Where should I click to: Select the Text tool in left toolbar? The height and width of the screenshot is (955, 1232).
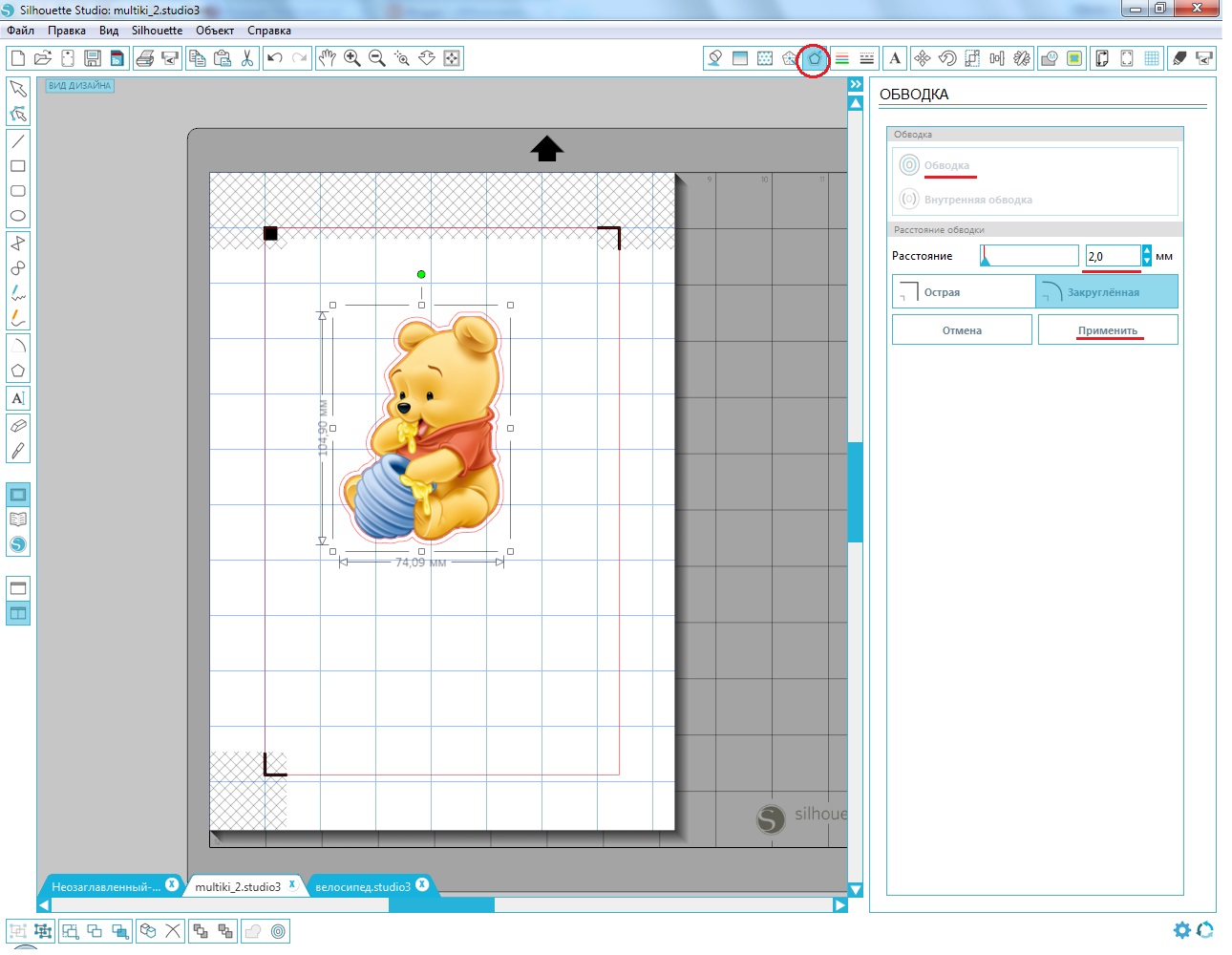17,398
